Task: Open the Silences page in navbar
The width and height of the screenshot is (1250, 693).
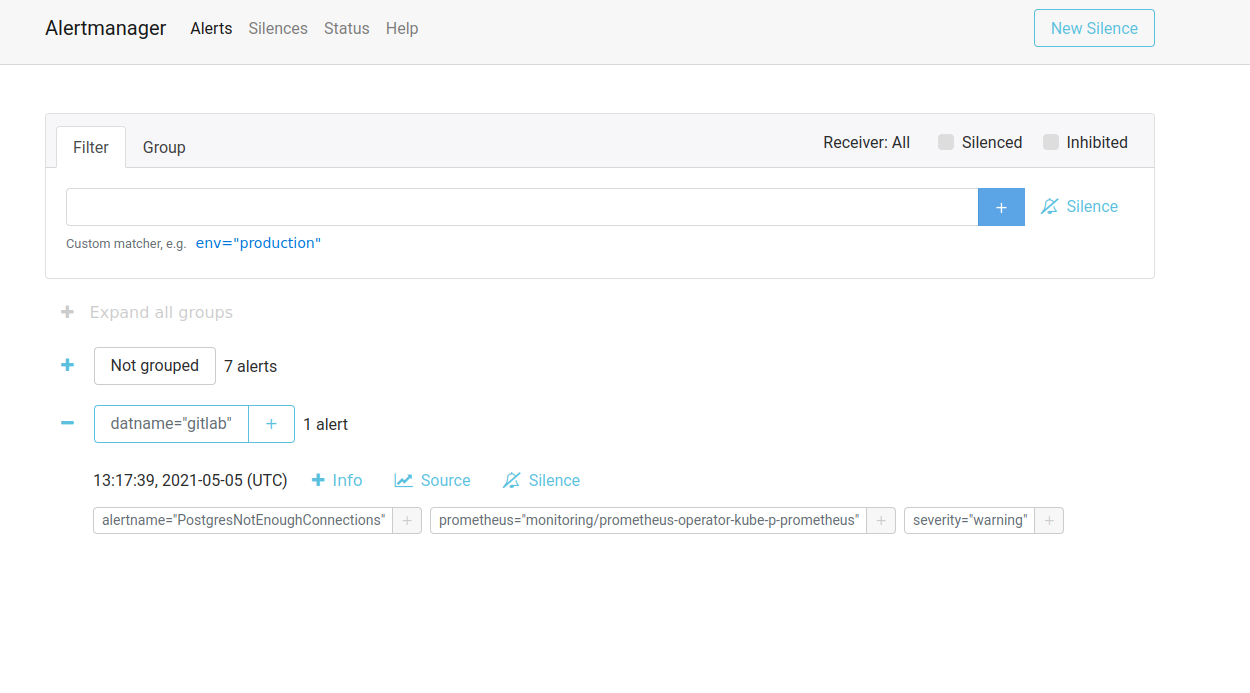Action: [278, 28]
